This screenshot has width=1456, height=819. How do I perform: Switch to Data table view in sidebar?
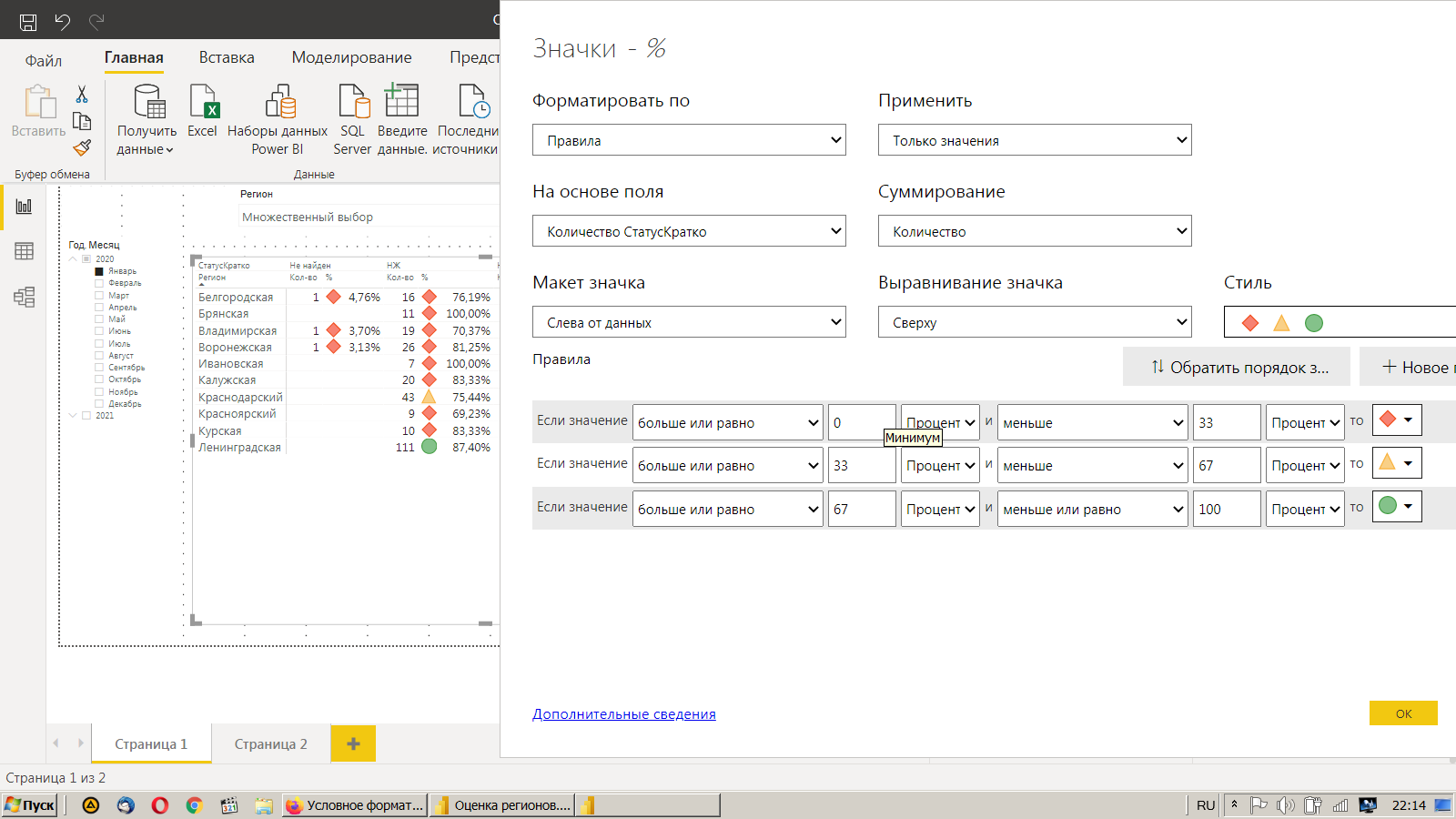click(24, 251)
